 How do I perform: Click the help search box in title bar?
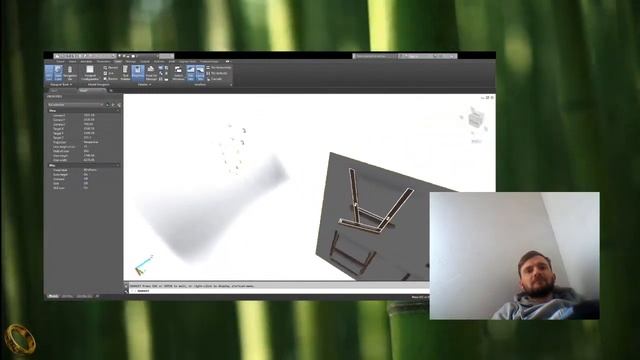375,56
